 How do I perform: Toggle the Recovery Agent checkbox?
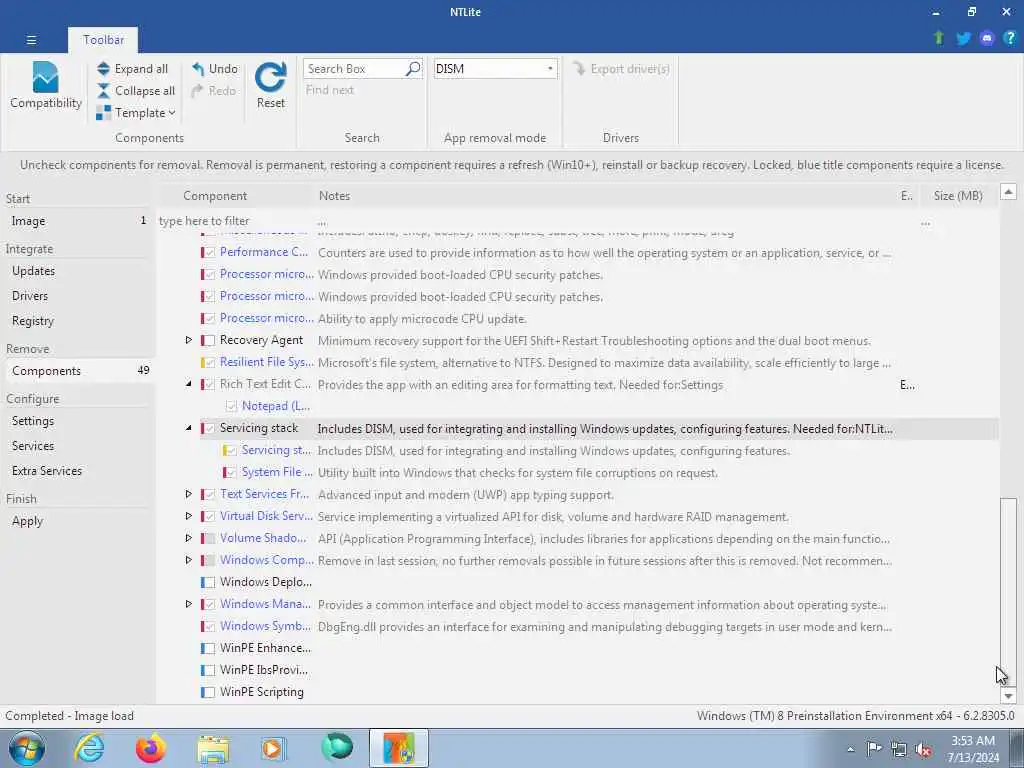click(209, 340)
